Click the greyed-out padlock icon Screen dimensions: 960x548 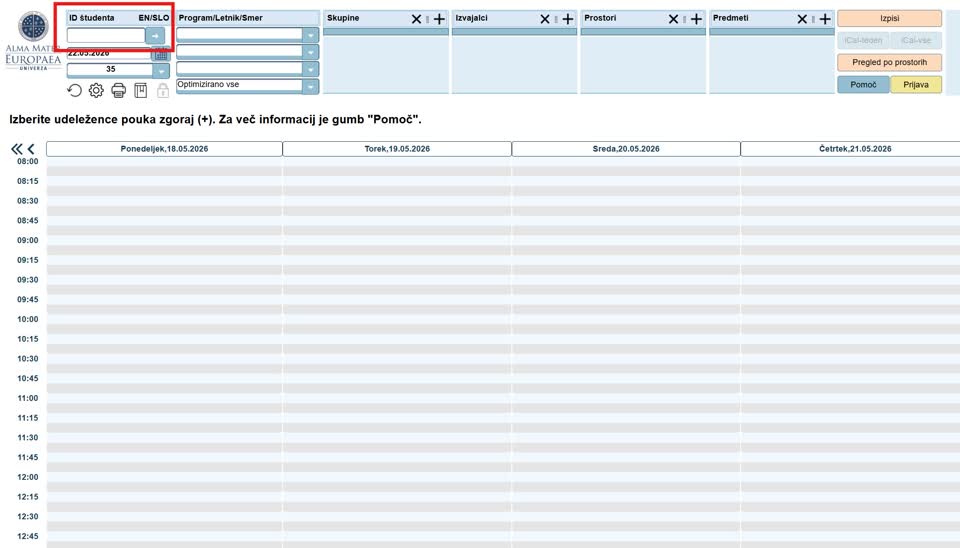(x=163, y=91)
